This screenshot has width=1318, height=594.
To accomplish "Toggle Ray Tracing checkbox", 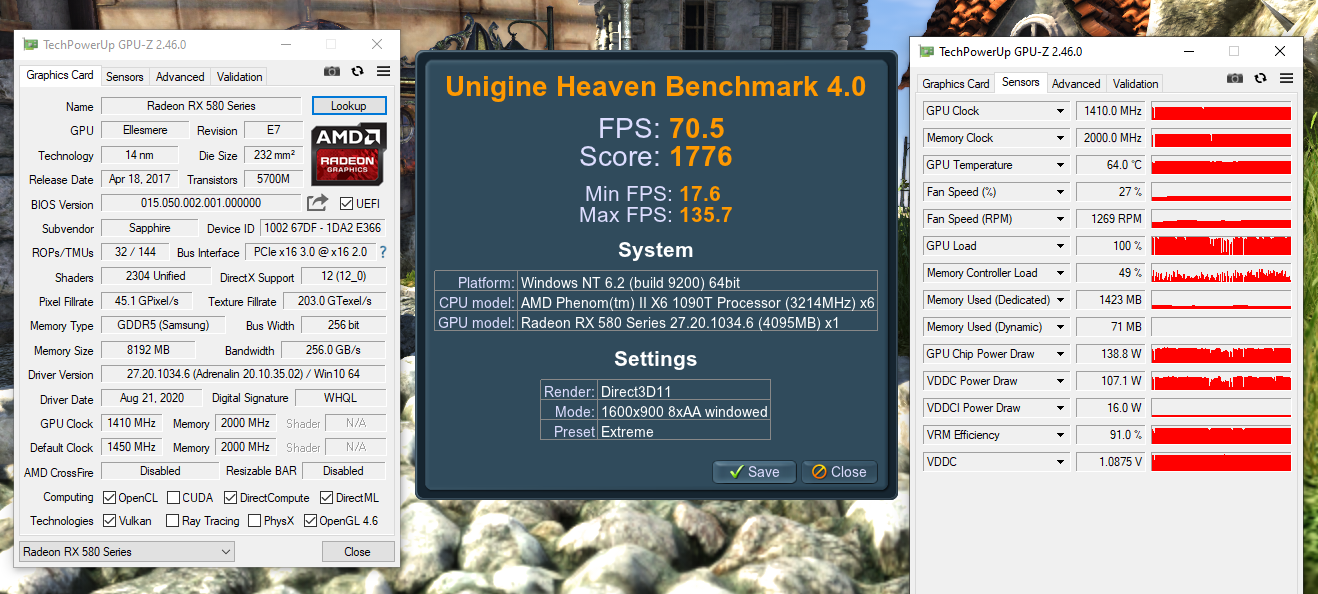I will (173, 521).
